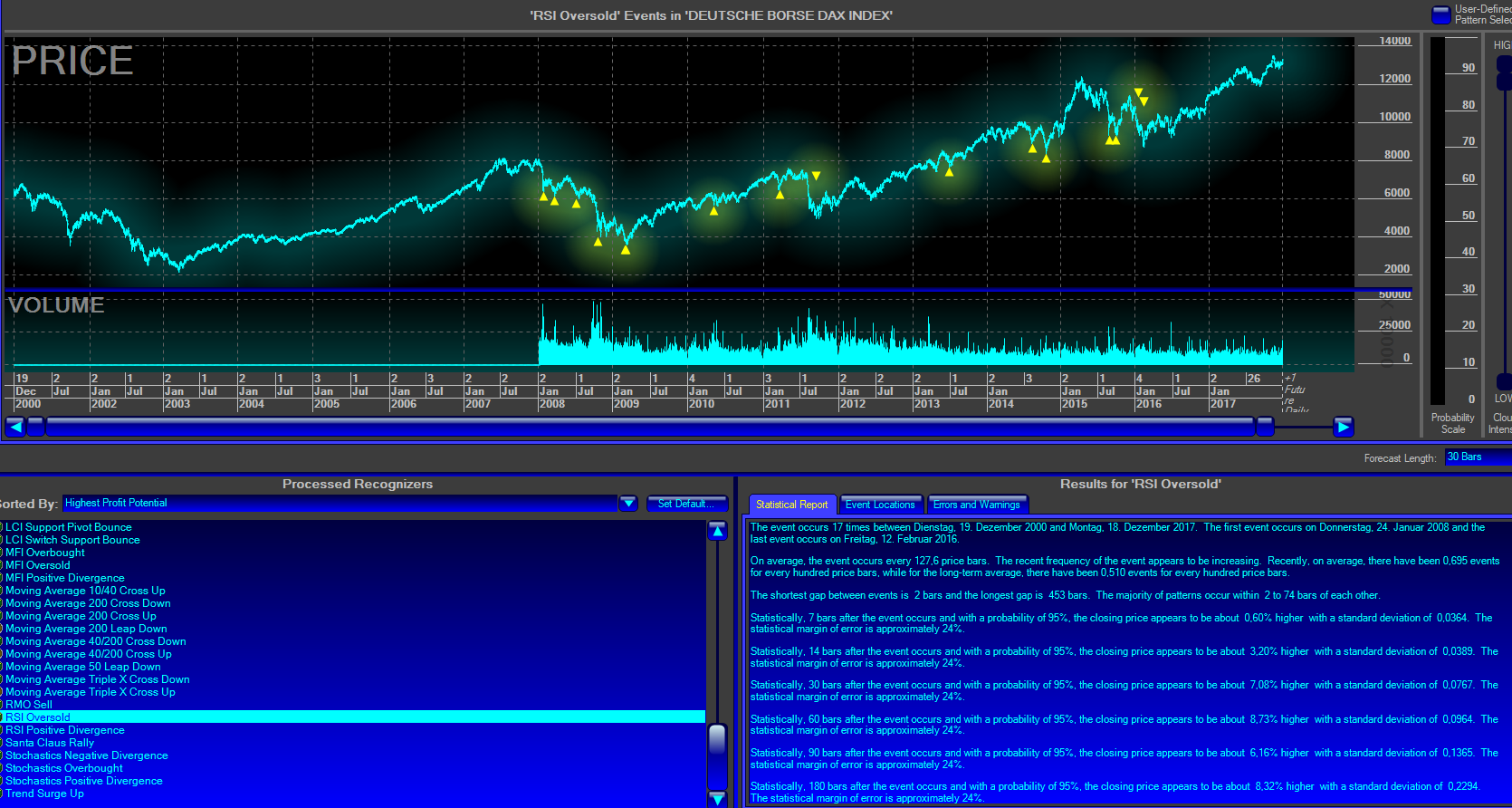Click the '180 bars after the event' statistic
The height and width of the screenshot is (808, 1512).
tap(1115, 792)
